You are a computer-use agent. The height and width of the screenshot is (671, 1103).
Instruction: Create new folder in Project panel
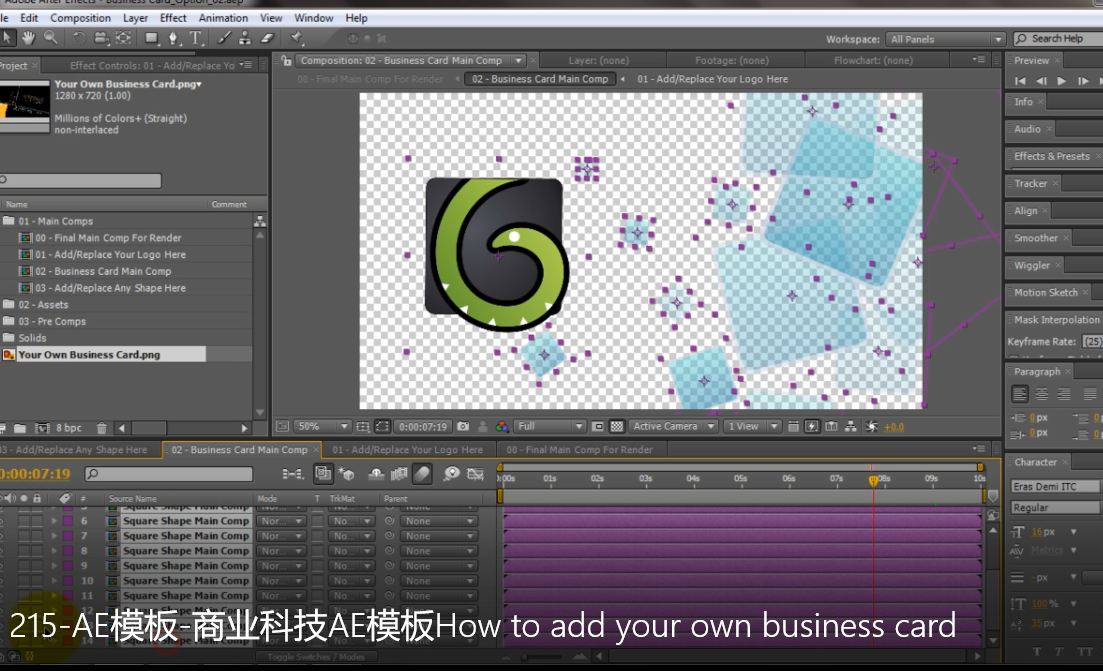[x=20, y=428]
